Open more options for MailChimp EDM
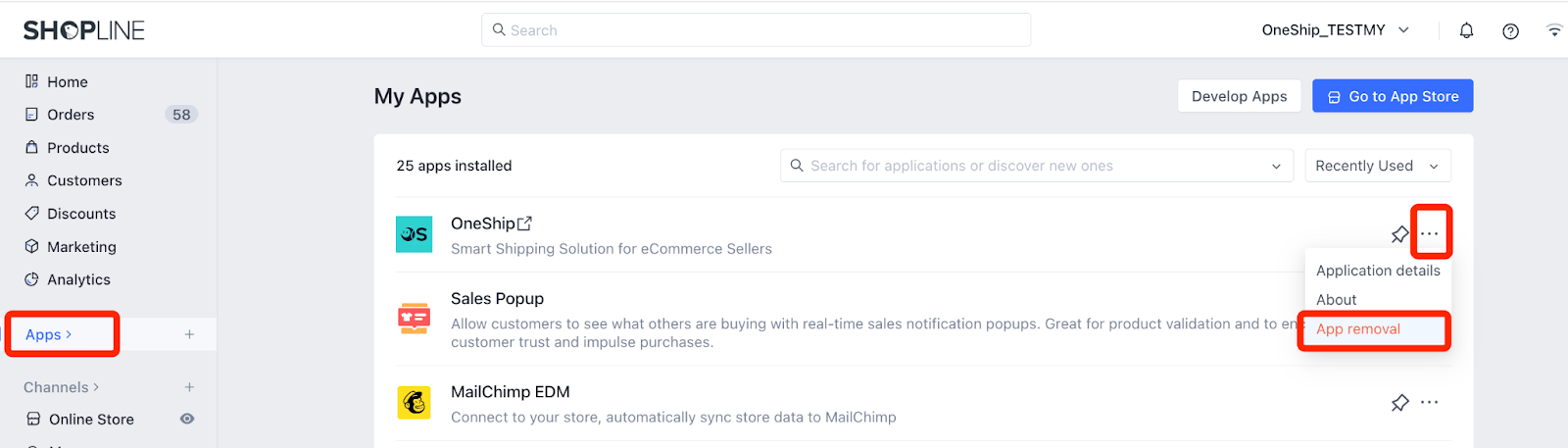 (1430, 402)
